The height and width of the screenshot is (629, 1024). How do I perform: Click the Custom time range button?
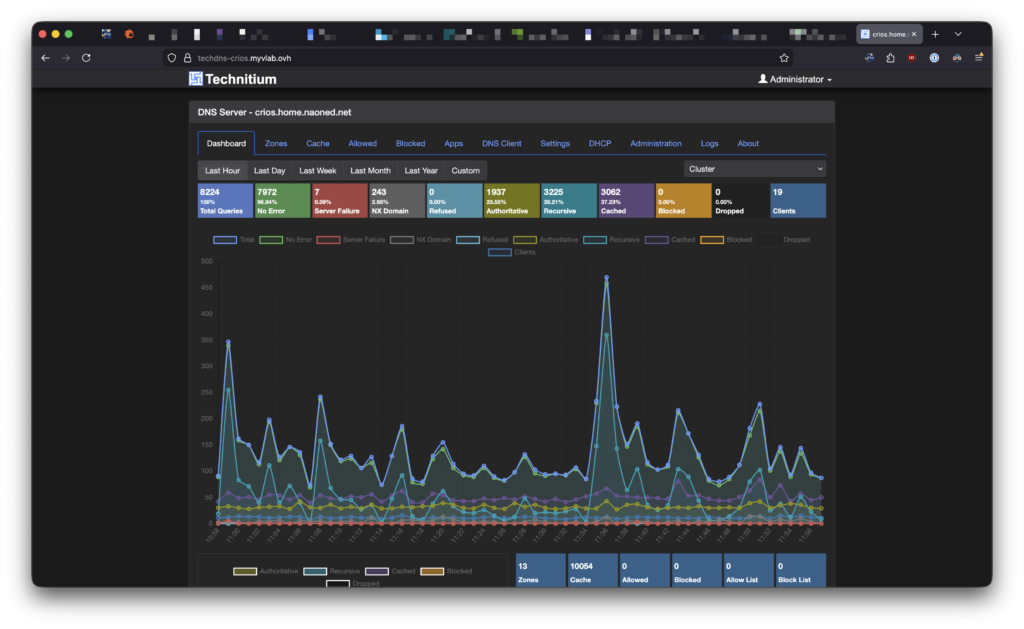(x=465, y=170)
